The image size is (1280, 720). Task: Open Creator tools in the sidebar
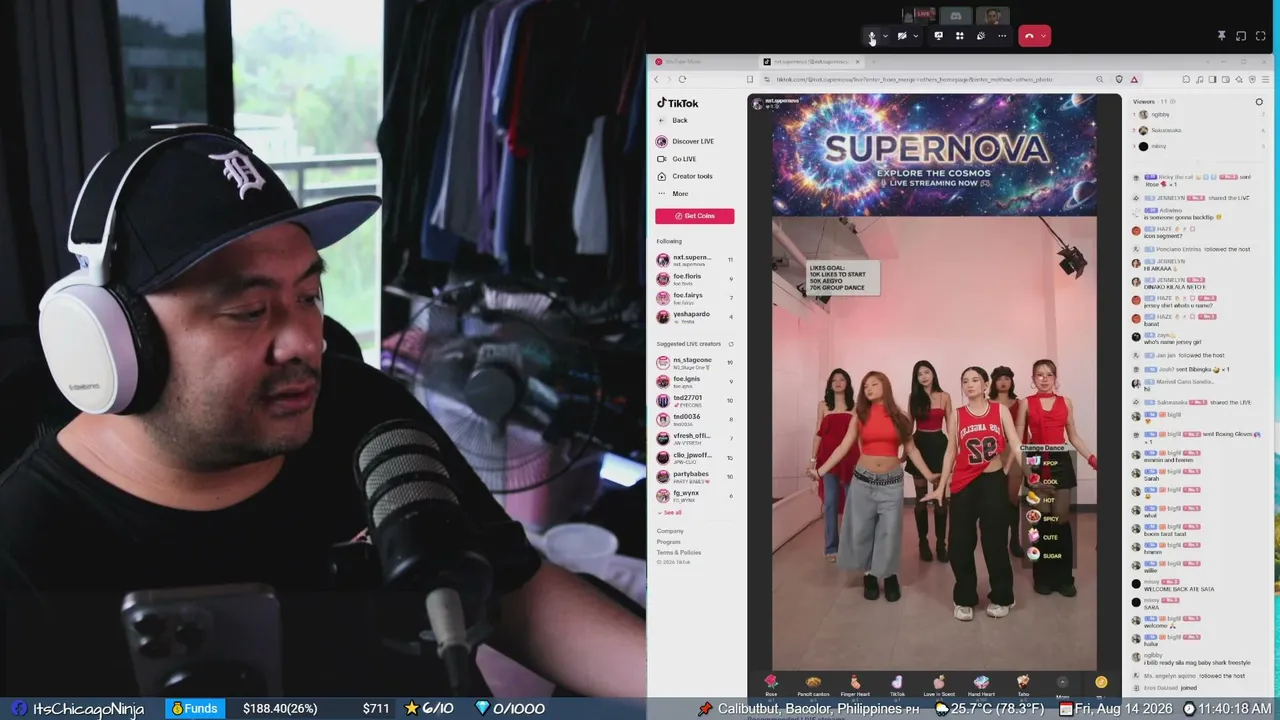pyautogui.click(x=685, y=176)
